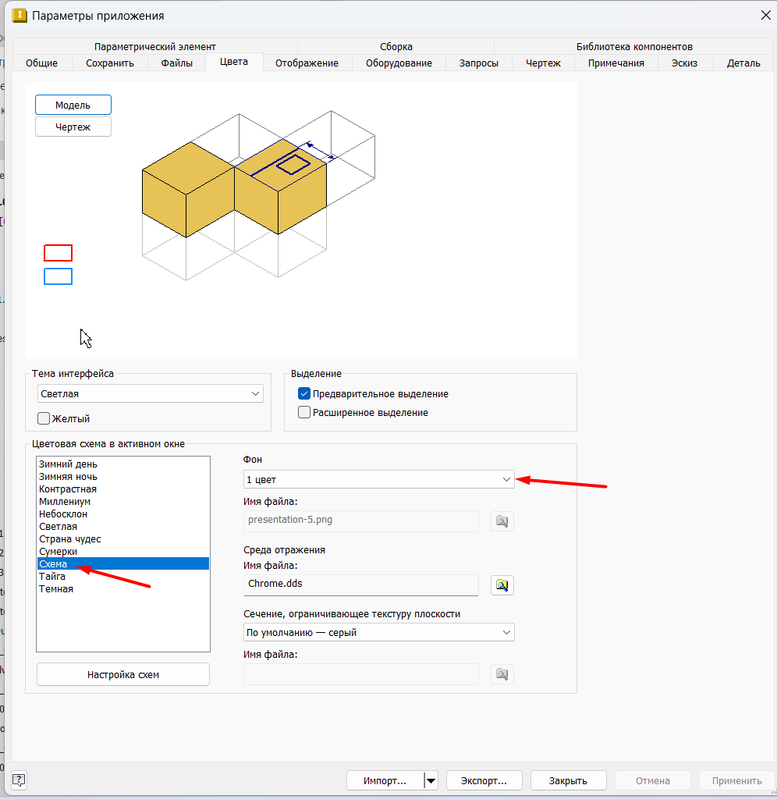
Task: Open the section texture dropdown По умолчанию — серый
Action: 379,632
